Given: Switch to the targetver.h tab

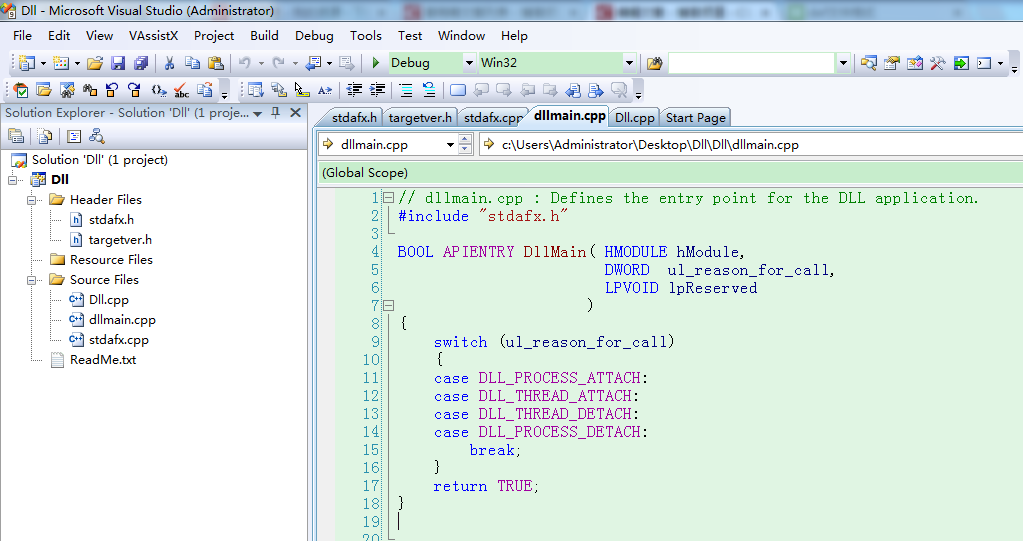Looking at the screenshot, I should pyautogui.click(x=420, y=117).
